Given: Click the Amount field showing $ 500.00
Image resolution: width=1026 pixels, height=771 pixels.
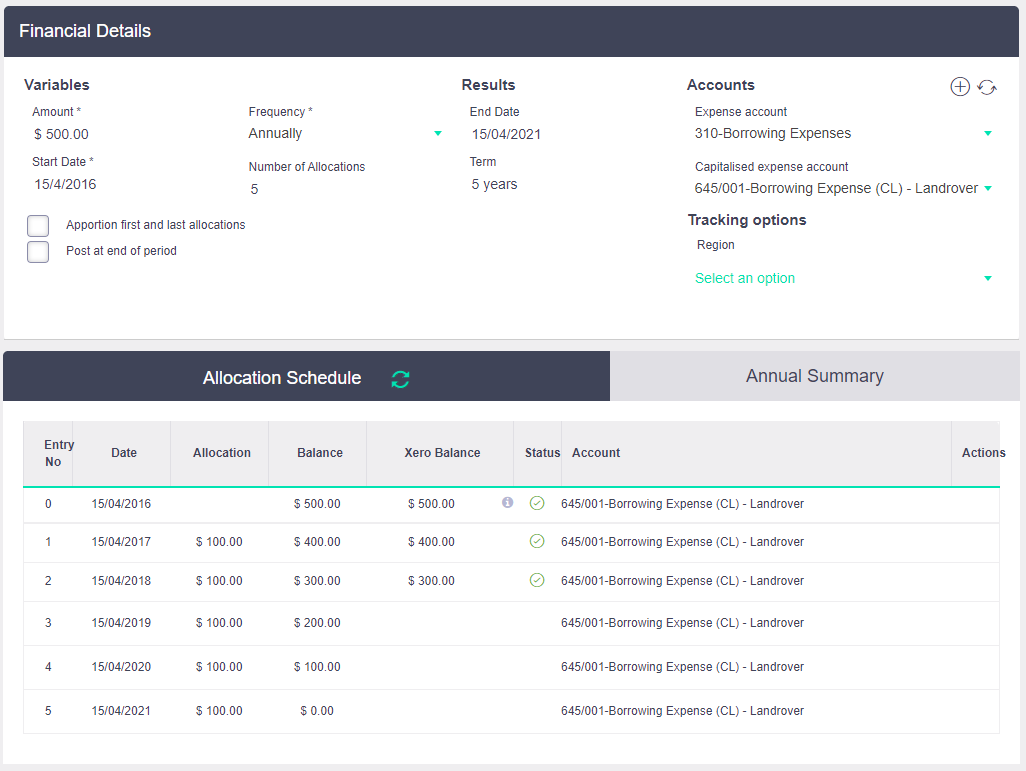Looking at the screenshot, I should pos(62,134).
